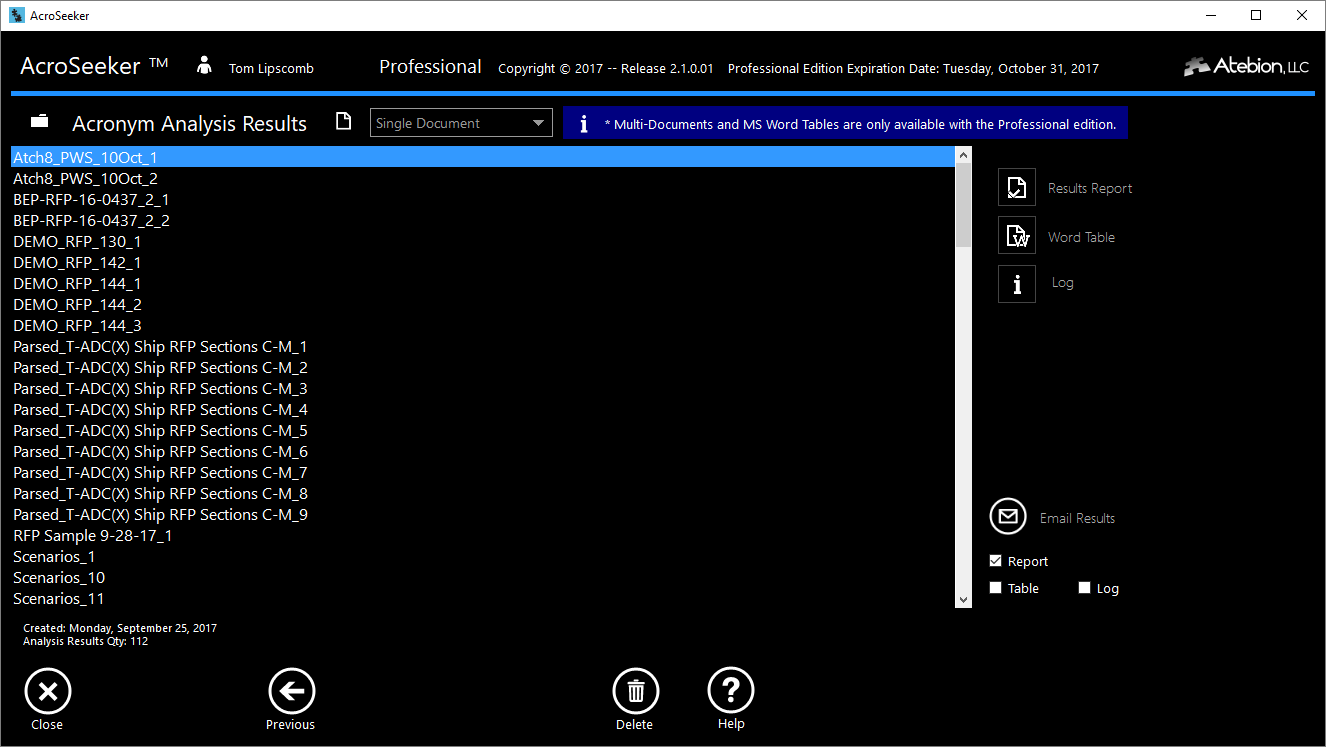Screen dimensions: 1326x747
Task: Click the Previous button label
Action: pyautogui.click(x=290, y=725)
